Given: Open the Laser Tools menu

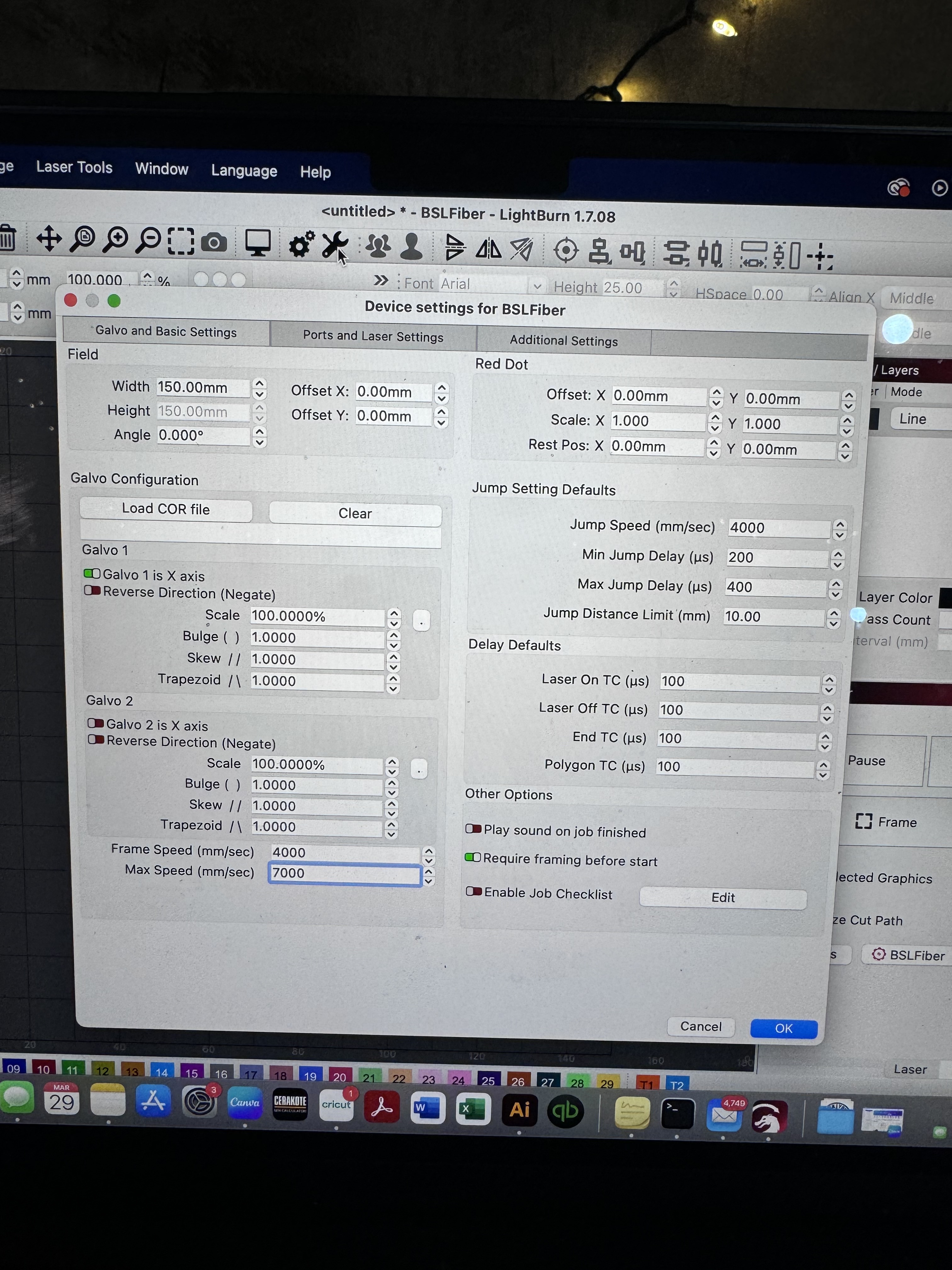Looking at the screenshot, I should pyautogui.click(x=74, y=167).
